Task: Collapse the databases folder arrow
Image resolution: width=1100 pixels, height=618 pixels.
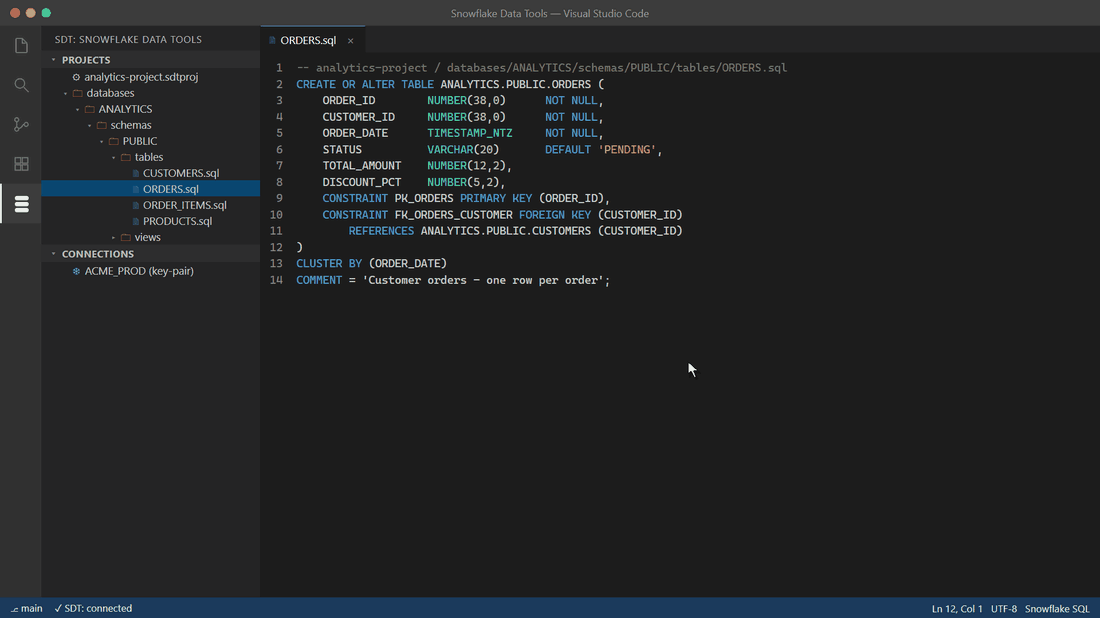Action: tap(65, 93)
